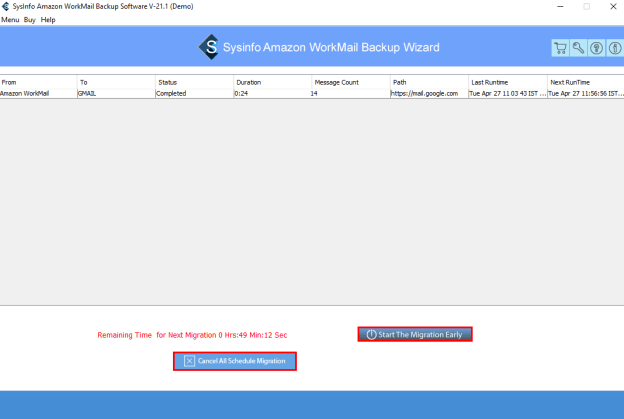624x419 pixels.
Task: Select the From column header
Action: 39,82
